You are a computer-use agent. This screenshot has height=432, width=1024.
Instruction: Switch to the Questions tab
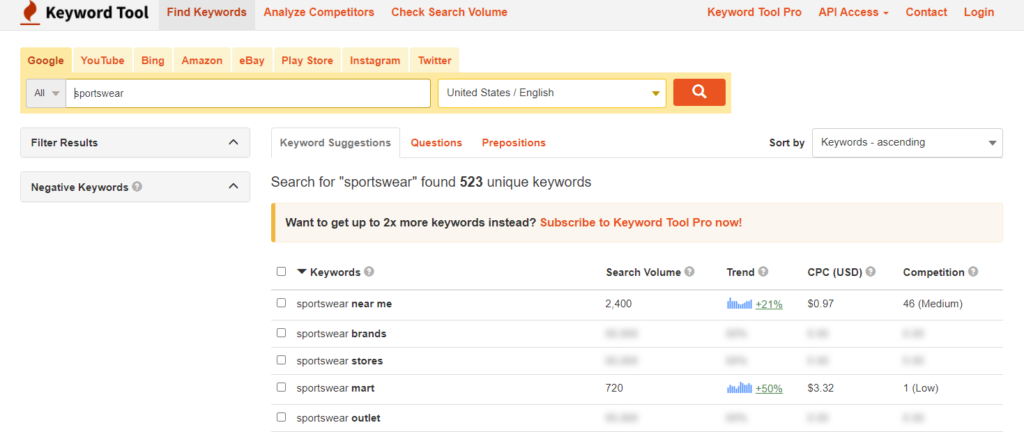[x=436, y=142]
